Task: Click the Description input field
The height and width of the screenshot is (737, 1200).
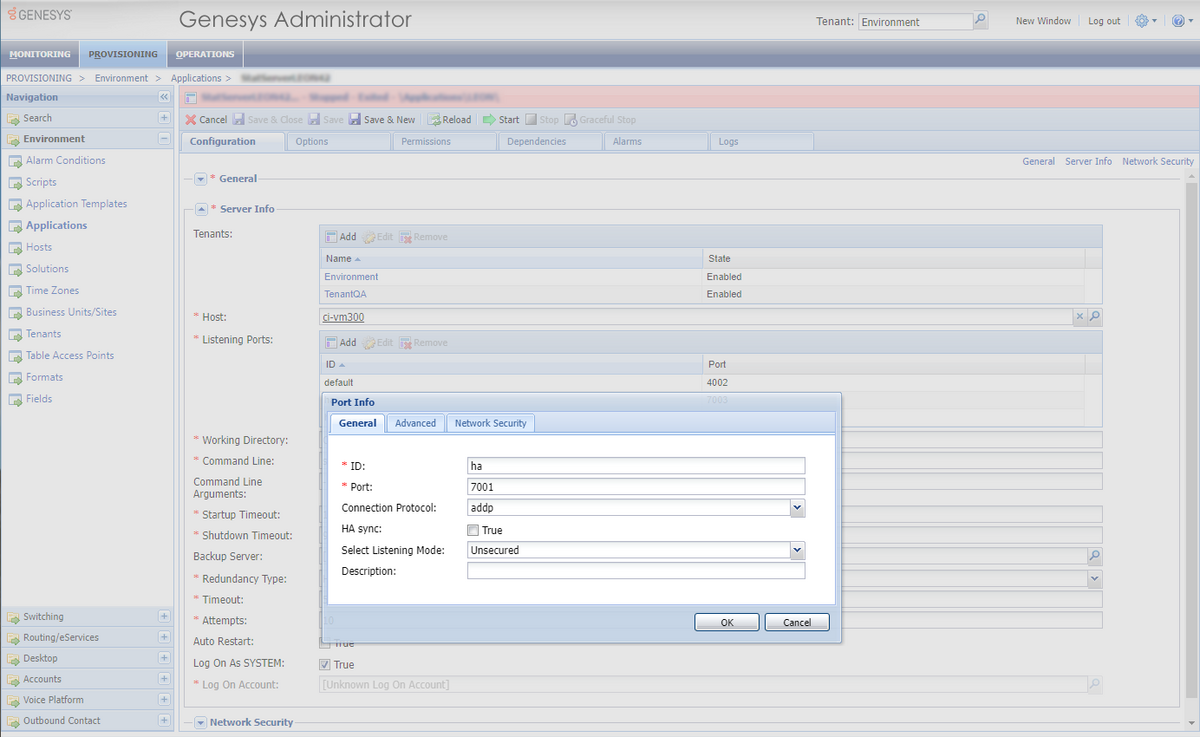Action: [x=636, y=571]
